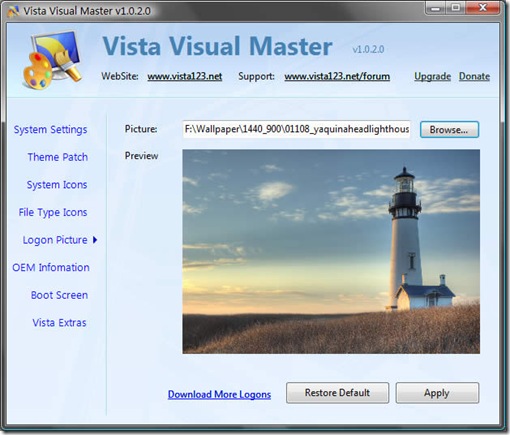Switch to Boot Screen page
This screenshot has height=435, width=510.
(x=59, y=295)
